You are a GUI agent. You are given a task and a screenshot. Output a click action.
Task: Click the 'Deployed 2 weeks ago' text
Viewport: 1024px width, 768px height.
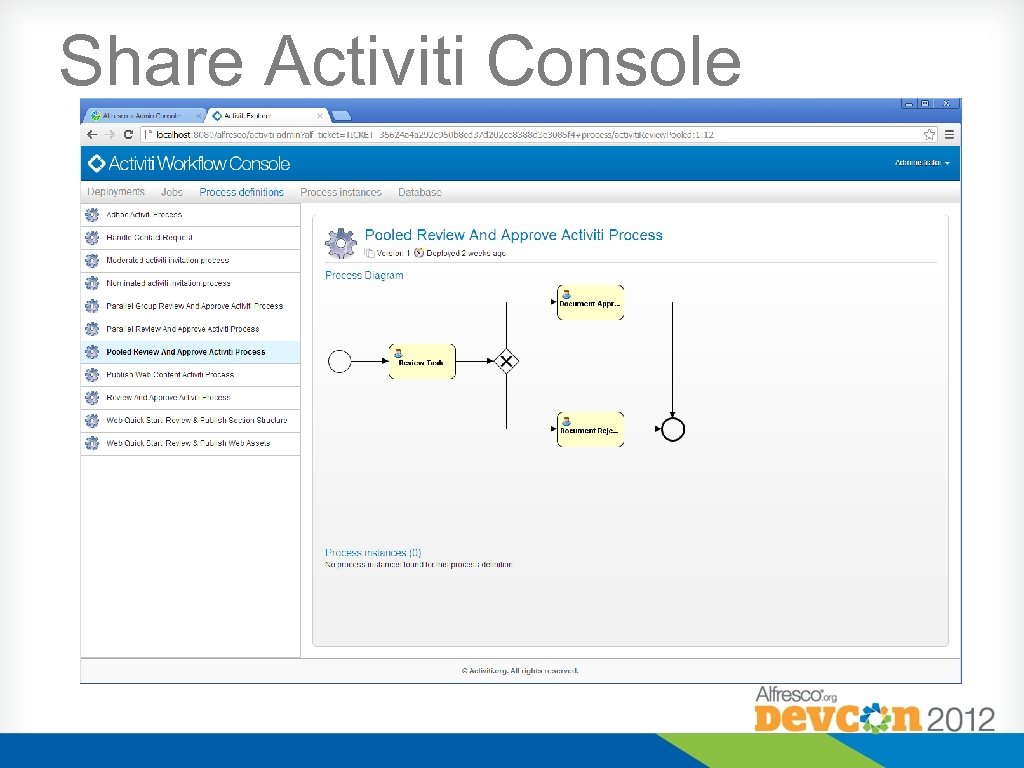(x=466, y=253)
